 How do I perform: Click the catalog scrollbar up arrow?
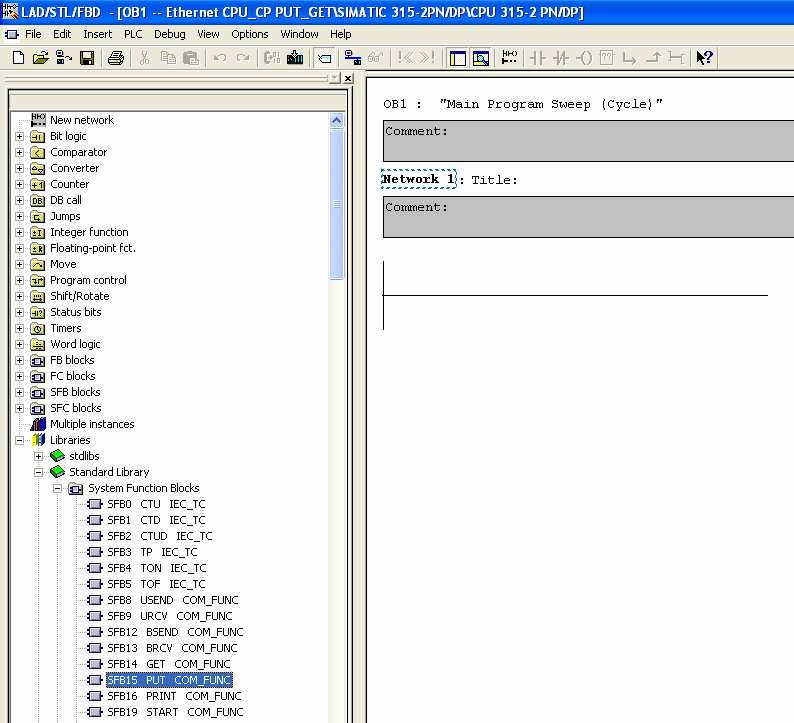click(x=336, y=120)
